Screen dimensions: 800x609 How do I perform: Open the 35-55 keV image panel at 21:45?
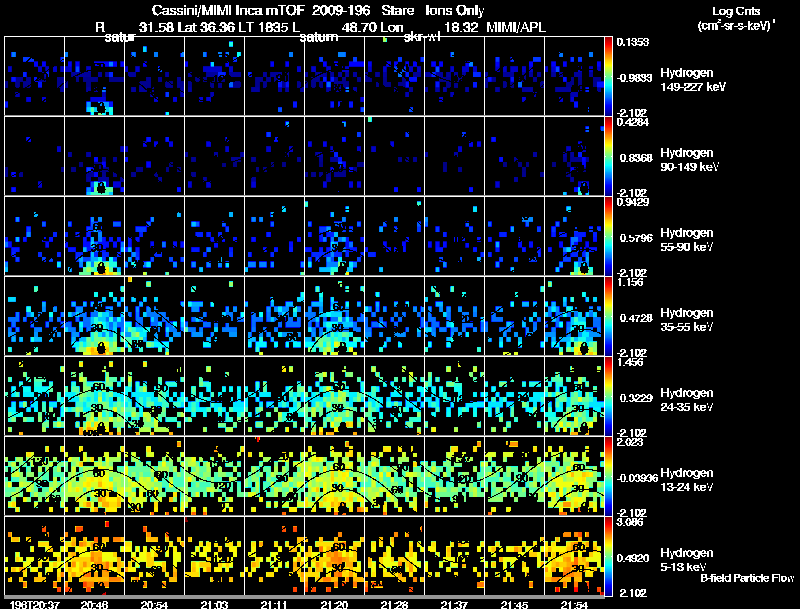click(x=514, y=316)
